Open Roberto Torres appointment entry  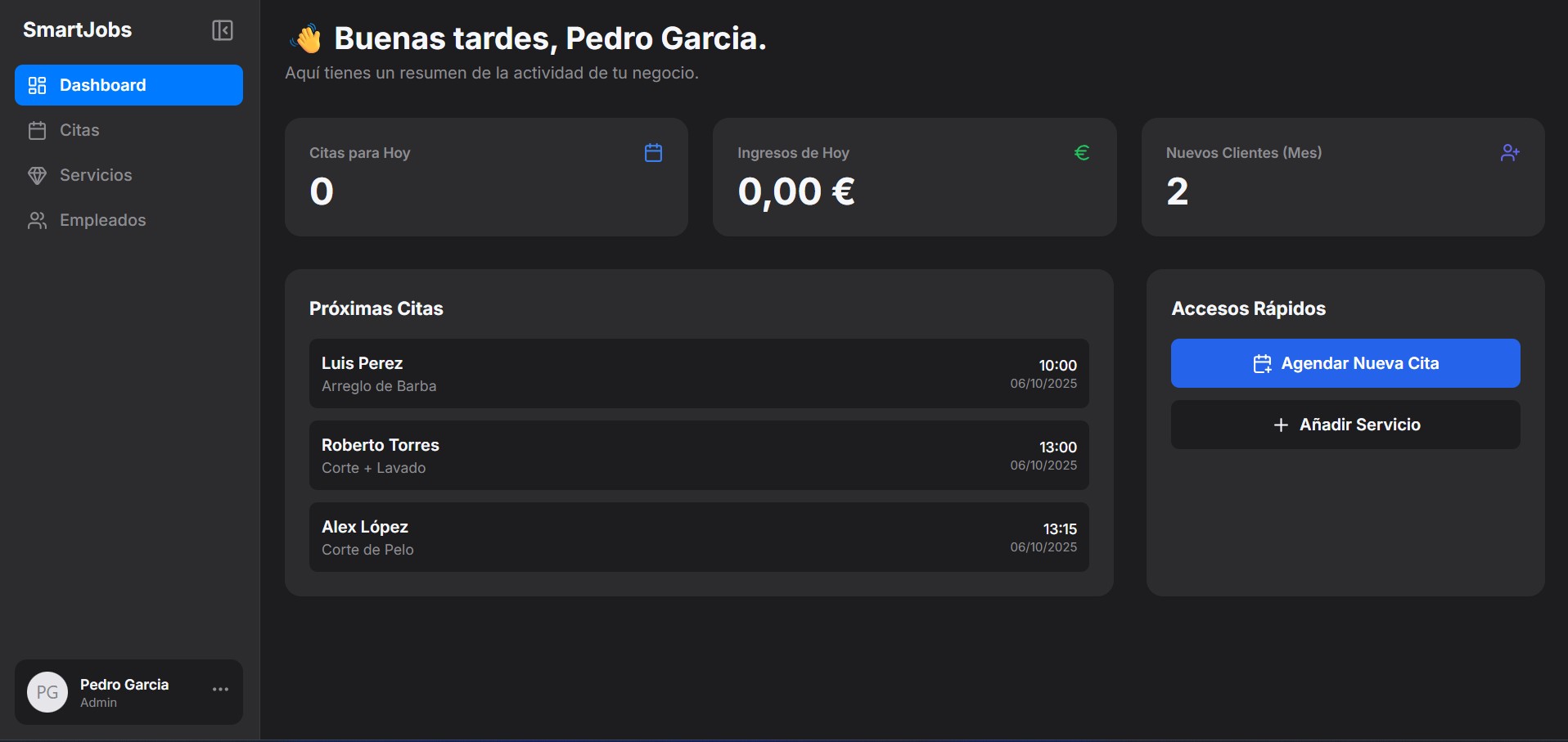[698, 456]
